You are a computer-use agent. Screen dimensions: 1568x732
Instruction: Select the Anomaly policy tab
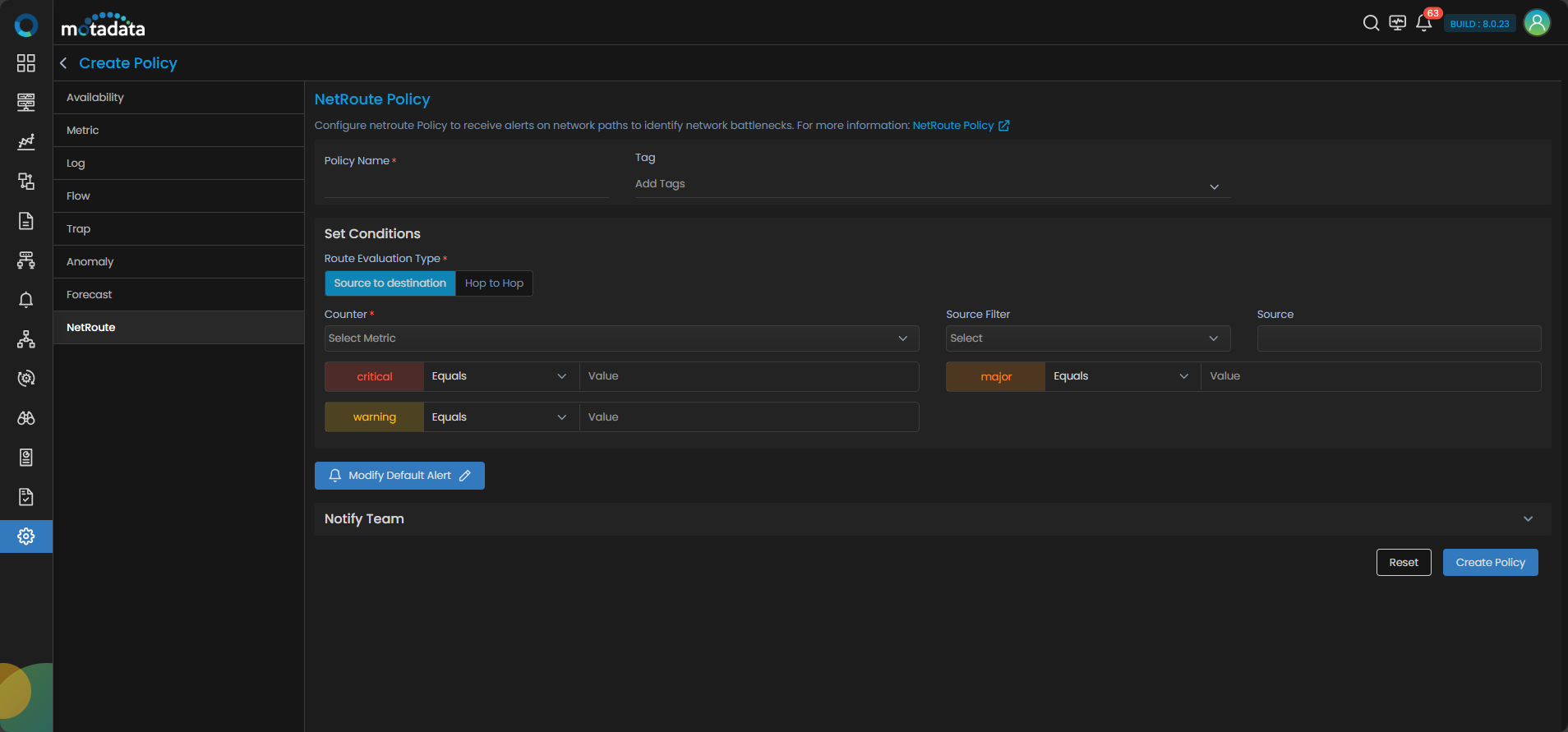point(90,262)
